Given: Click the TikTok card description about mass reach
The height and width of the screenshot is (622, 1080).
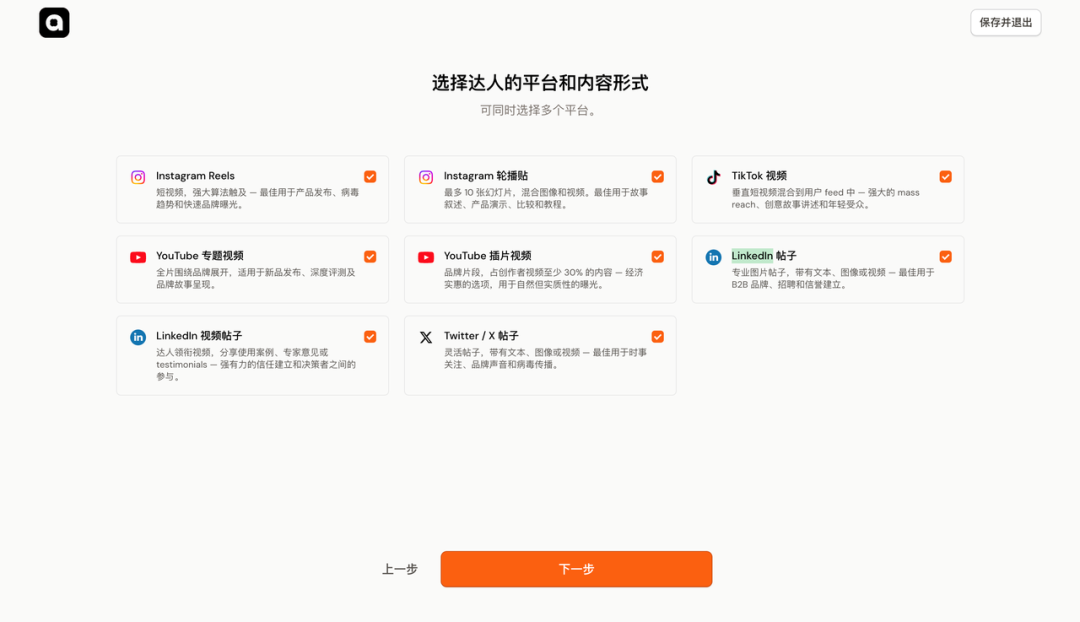Looking at the screenshot, I should tap(826, 198).
